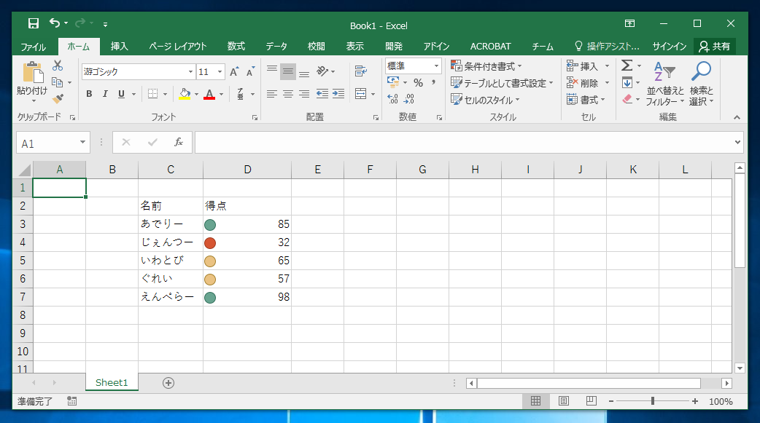Click the decrease indent icon
The height and width of the screenshot is (423, 760).
(x=322, y=94)
